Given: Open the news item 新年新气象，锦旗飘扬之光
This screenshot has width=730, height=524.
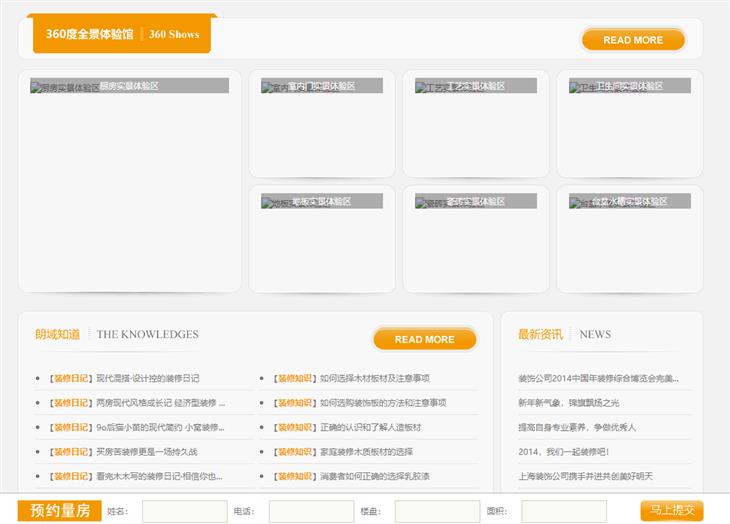Looking at the screenshot, I should click(x=568, y=403).
